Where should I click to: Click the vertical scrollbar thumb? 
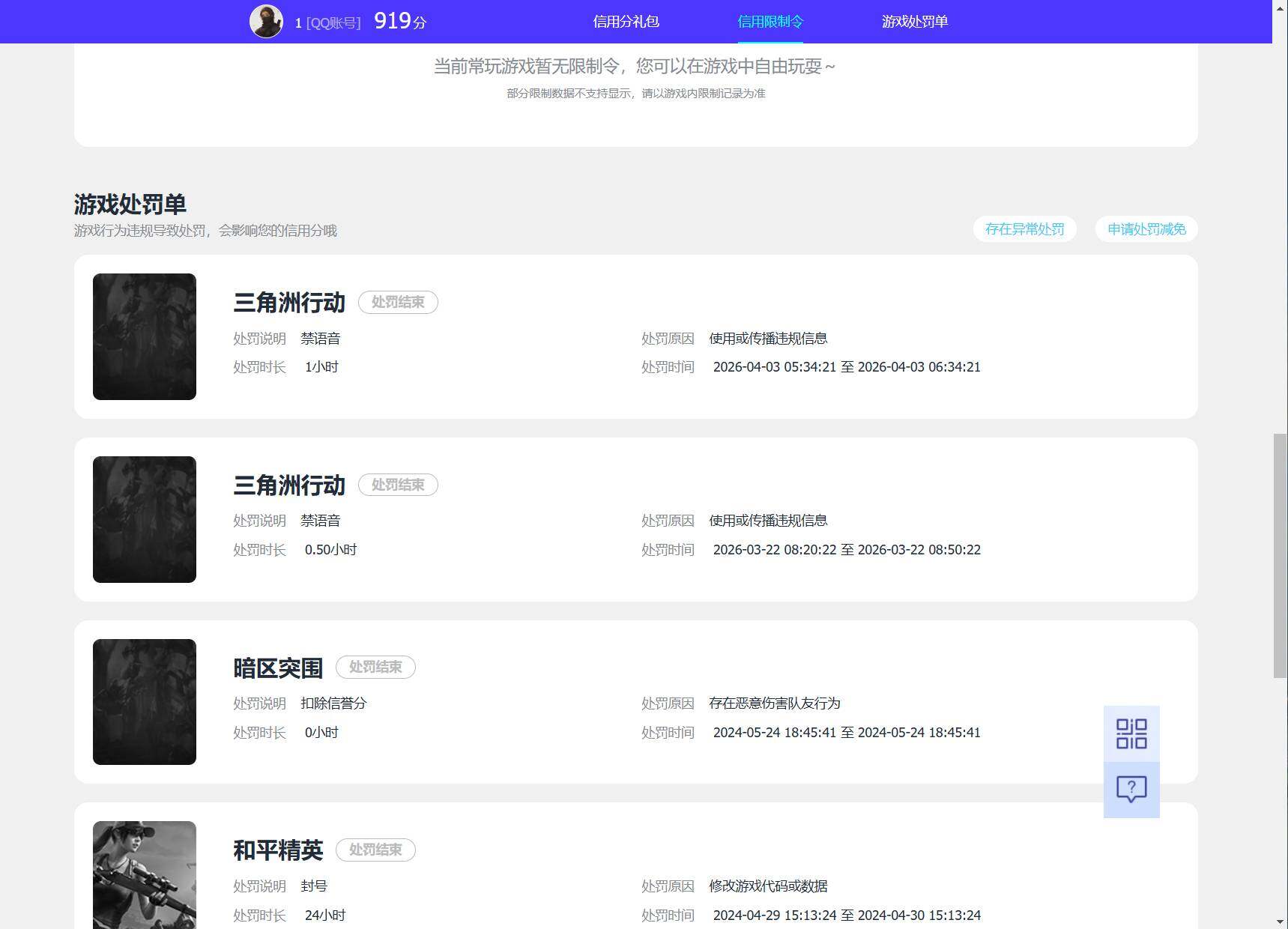click(1281, 555)
